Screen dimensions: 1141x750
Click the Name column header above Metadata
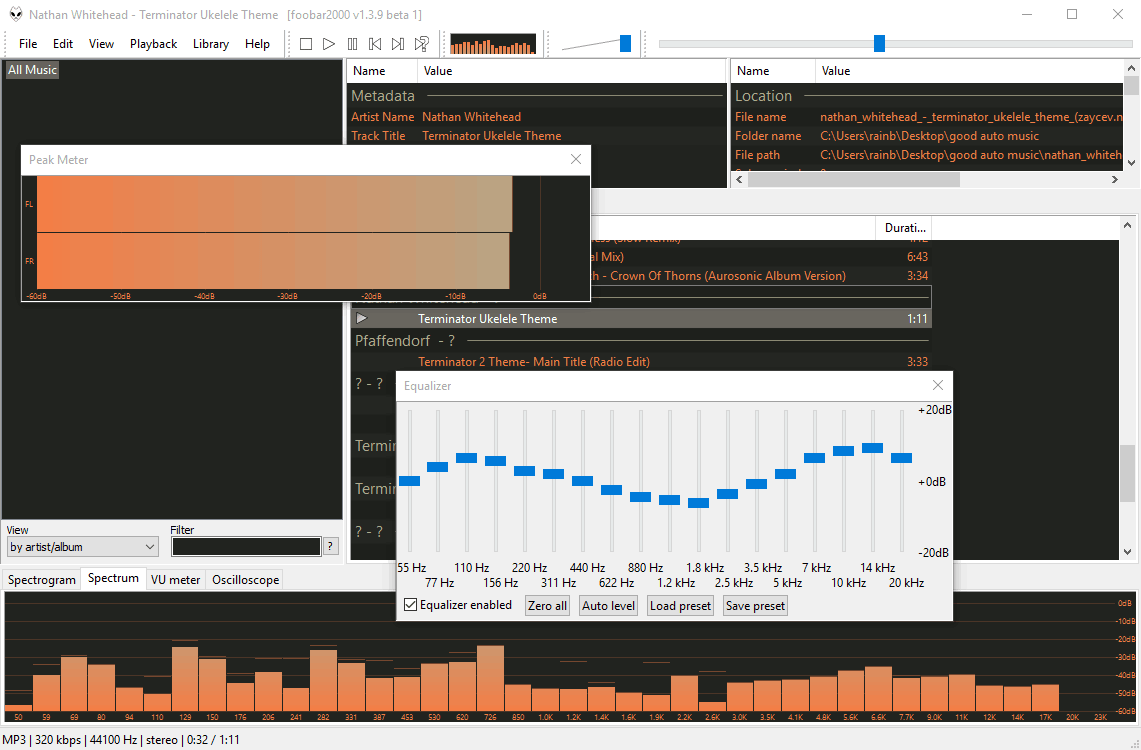(383, 71)
